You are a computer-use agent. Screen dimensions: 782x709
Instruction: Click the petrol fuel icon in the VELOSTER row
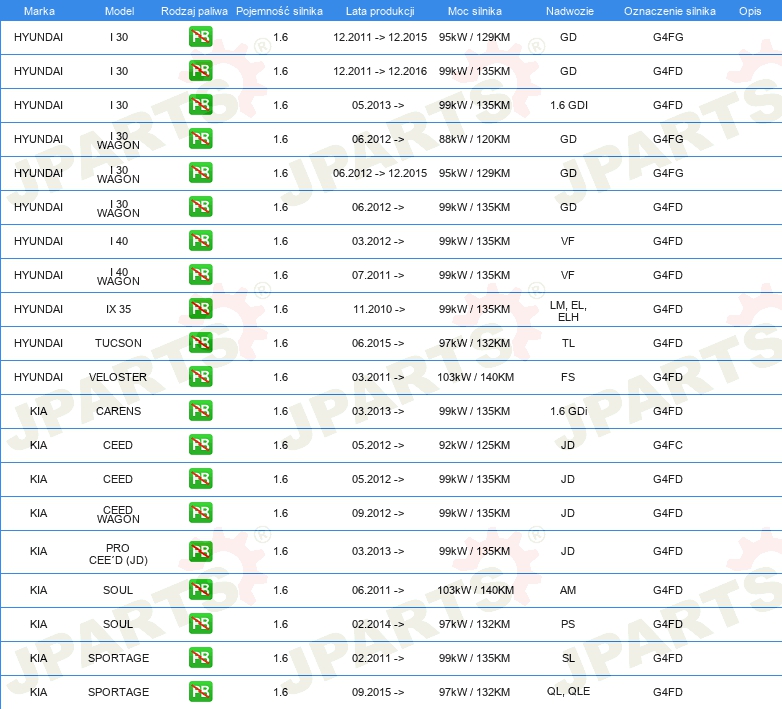200,376
